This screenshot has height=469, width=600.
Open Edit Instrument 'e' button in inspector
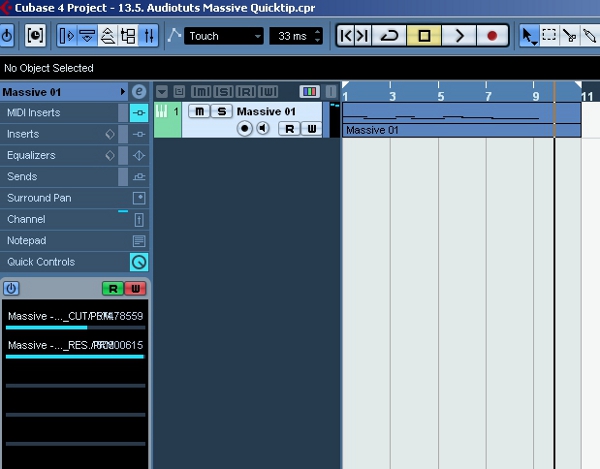click(139, 92)
